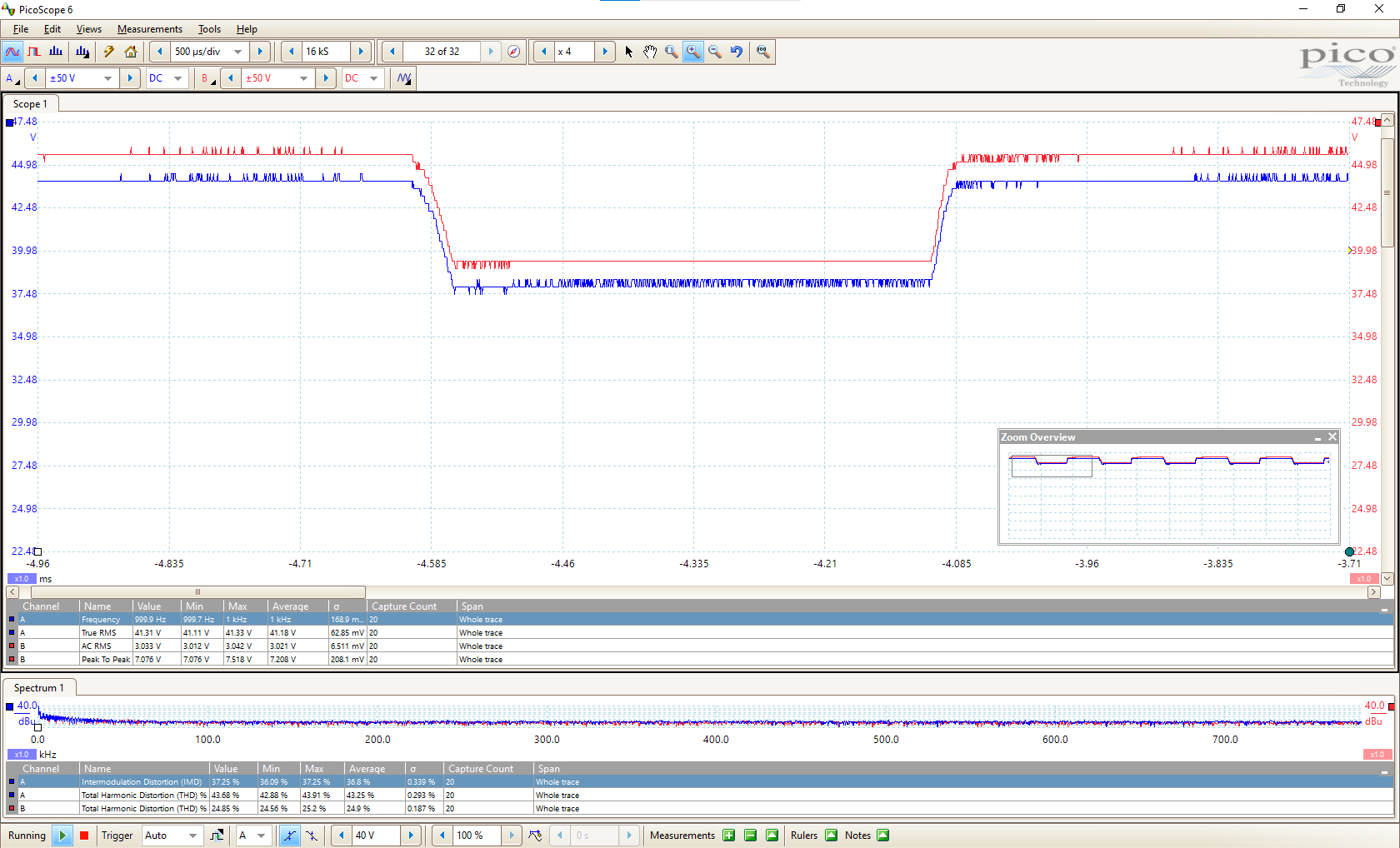
Task: Show the Notes area icon
Action: pyautogui.click(x=882, y=836)
